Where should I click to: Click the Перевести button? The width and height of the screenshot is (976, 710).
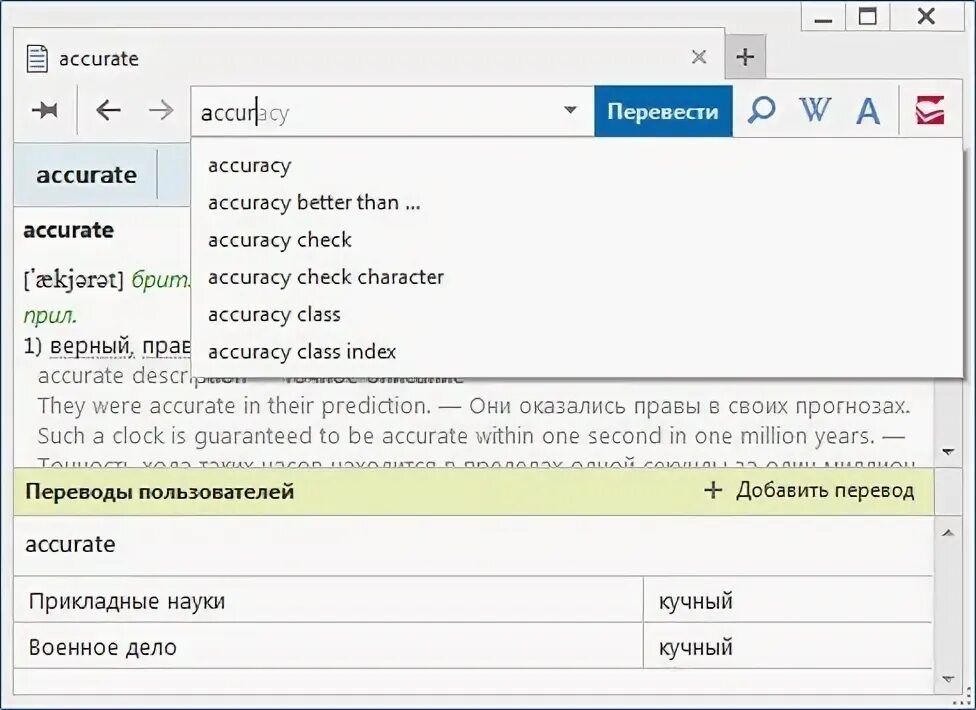[x=663, y=111]
